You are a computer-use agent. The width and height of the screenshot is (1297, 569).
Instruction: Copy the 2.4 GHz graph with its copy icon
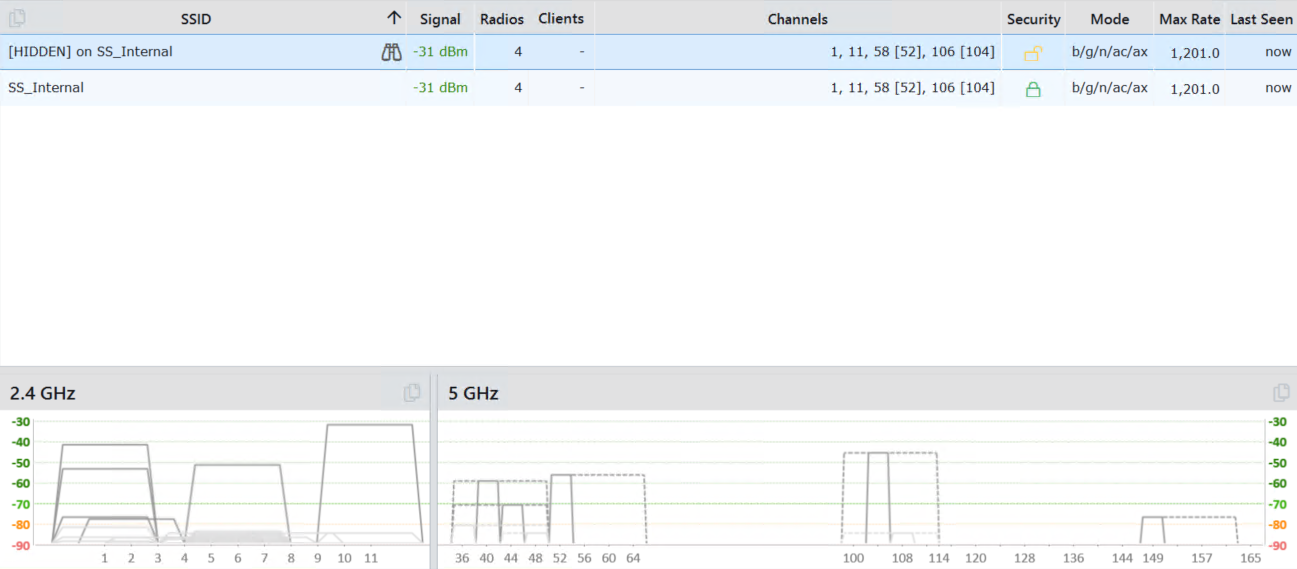(412, 393)
